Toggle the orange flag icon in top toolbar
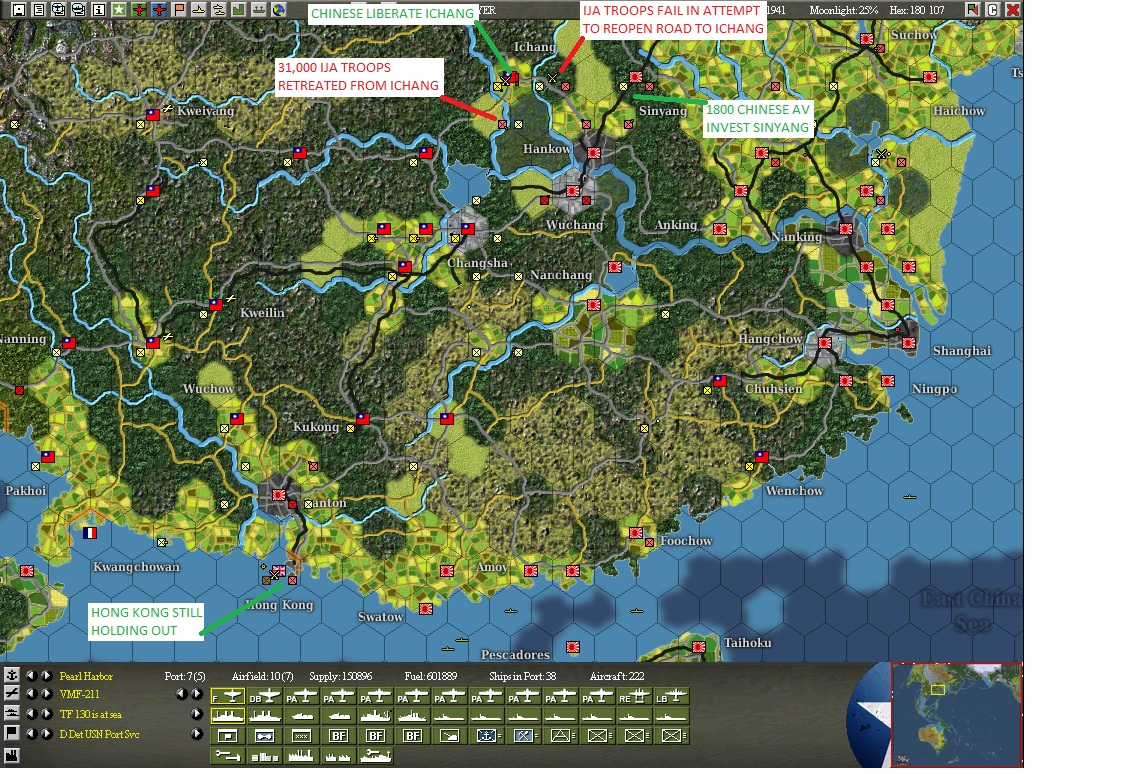 click(x=178, y=9)
